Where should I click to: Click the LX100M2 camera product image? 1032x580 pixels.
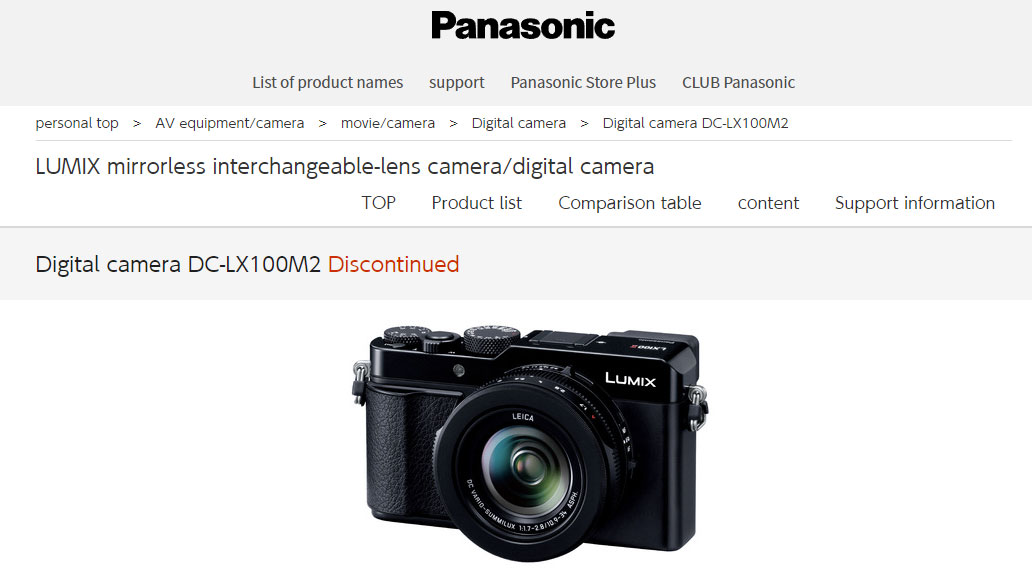(x=530, y=442)
